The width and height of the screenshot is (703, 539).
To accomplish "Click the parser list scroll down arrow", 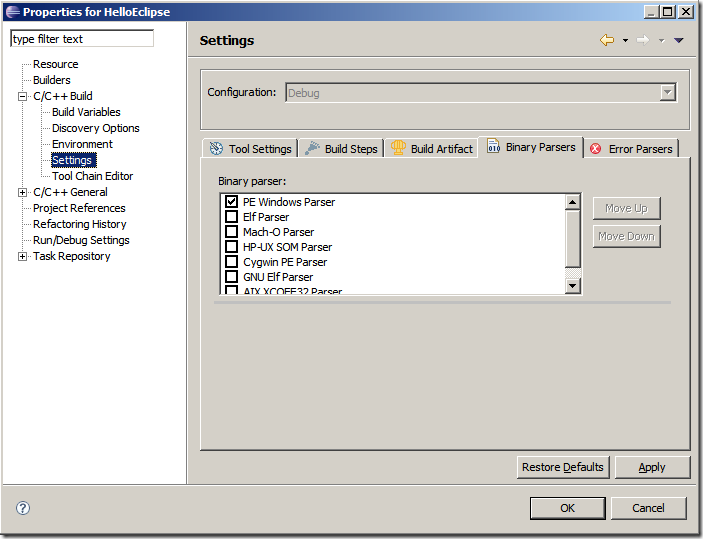I will tap(573, 285).
